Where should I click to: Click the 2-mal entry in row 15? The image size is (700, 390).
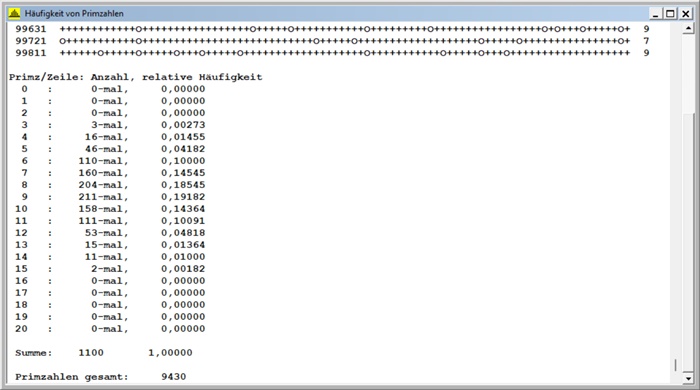[x=109, y=269]
